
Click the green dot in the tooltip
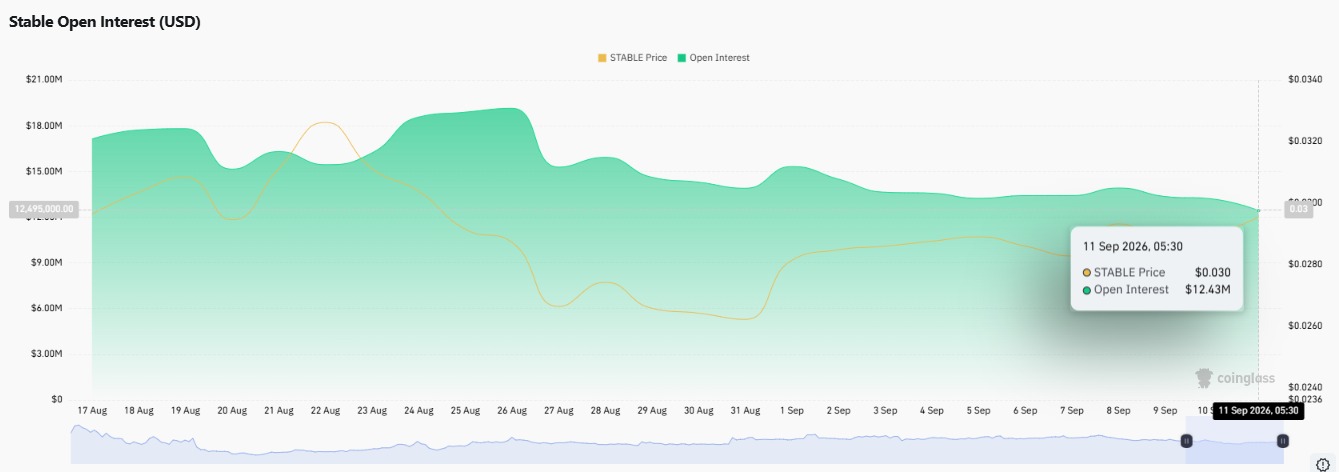coord(1087,290)
